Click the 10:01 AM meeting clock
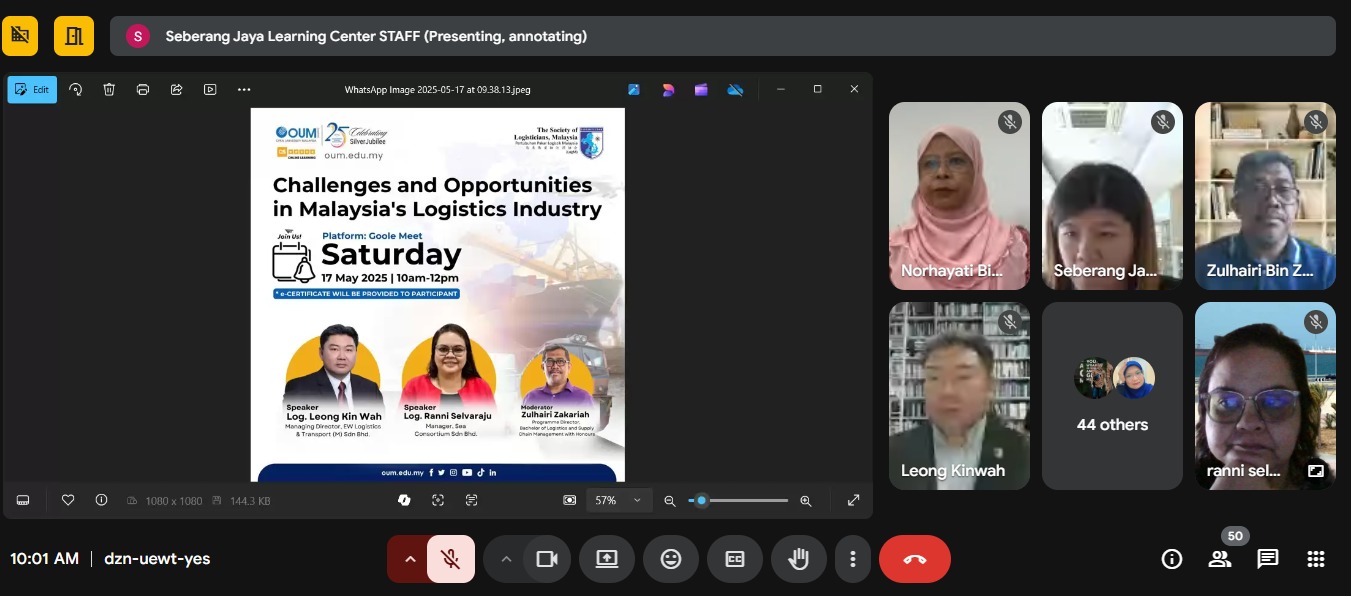 click(x=44, y=559)
